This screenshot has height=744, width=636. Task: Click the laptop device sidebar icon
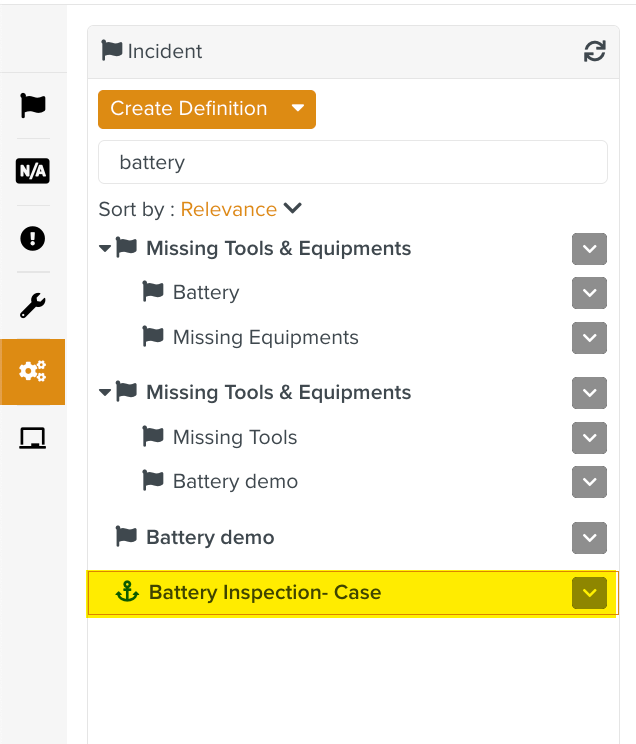coord(33,438)
